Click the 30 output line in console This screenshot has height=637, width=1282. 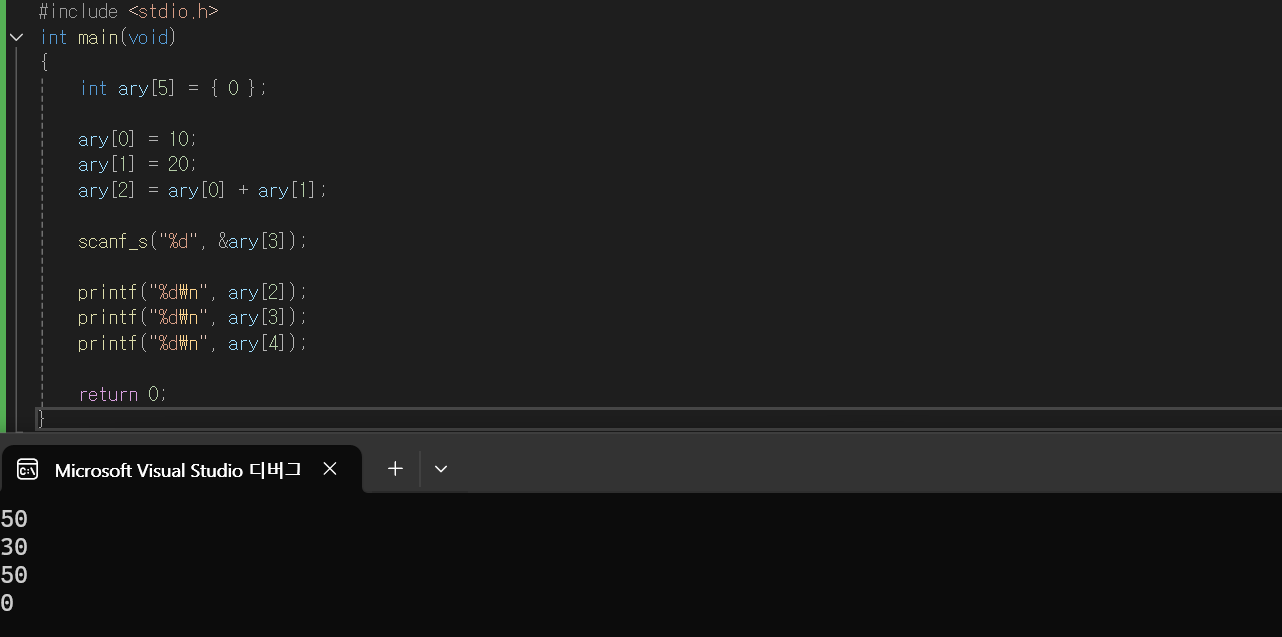(14, 547)
